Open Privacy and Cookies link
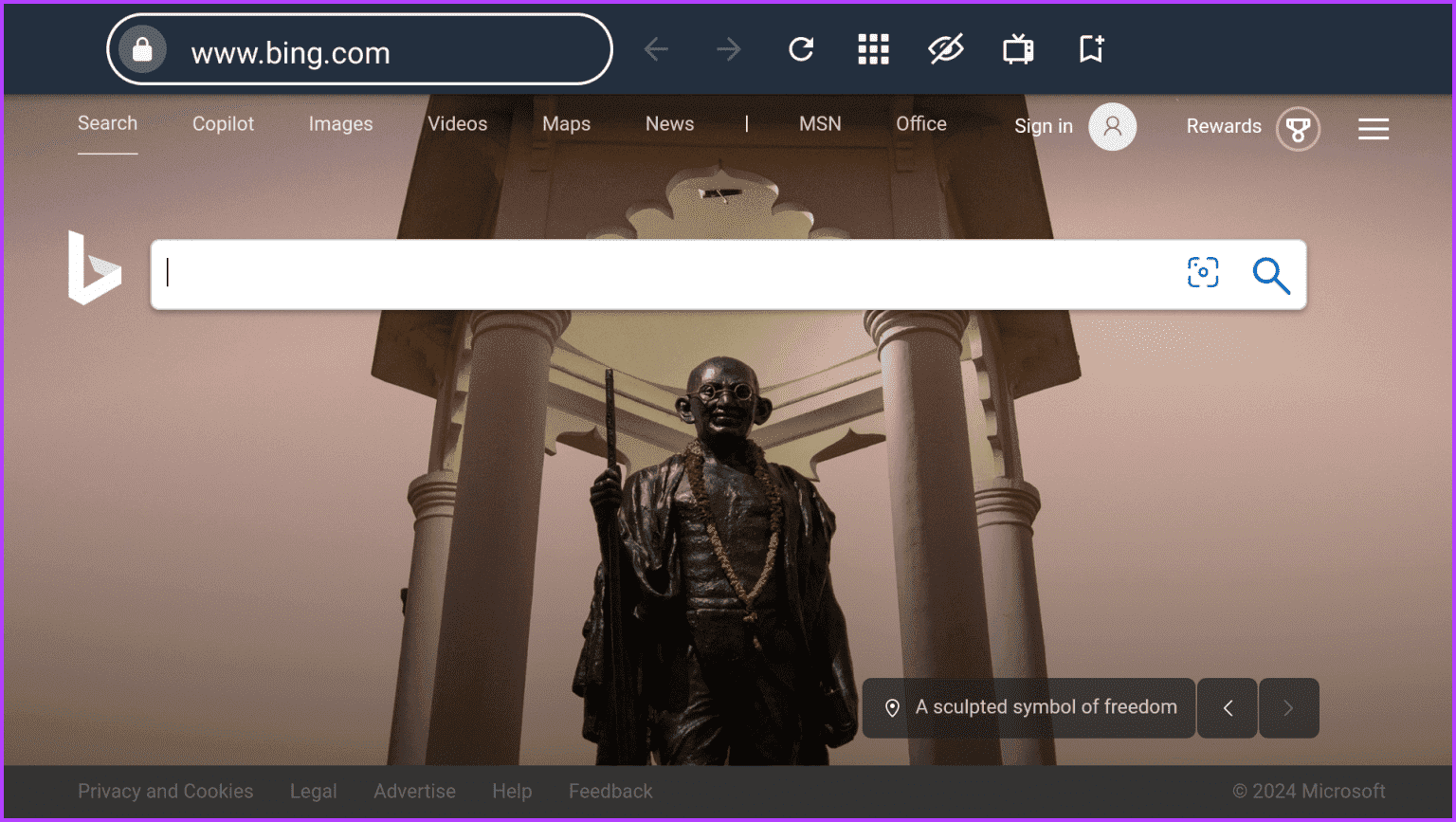 (x=165, y=792)
